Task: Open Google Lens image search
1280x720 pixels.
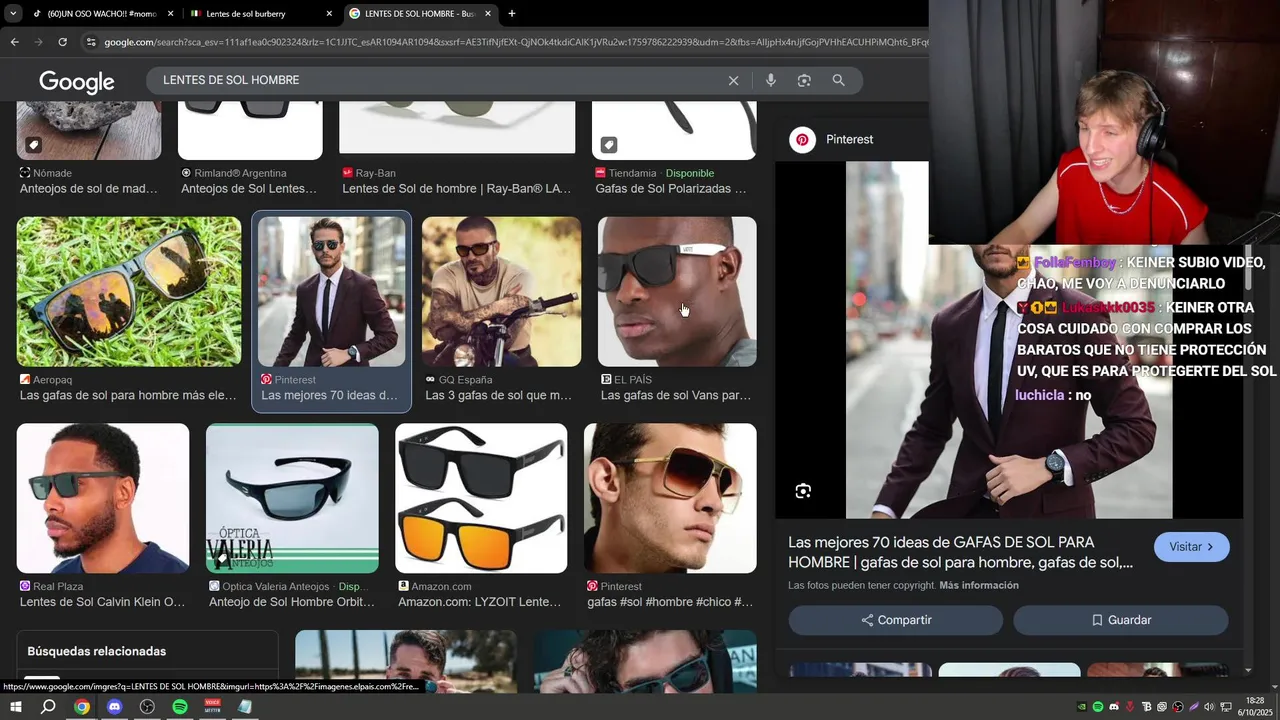Action: tap(804, 81)
